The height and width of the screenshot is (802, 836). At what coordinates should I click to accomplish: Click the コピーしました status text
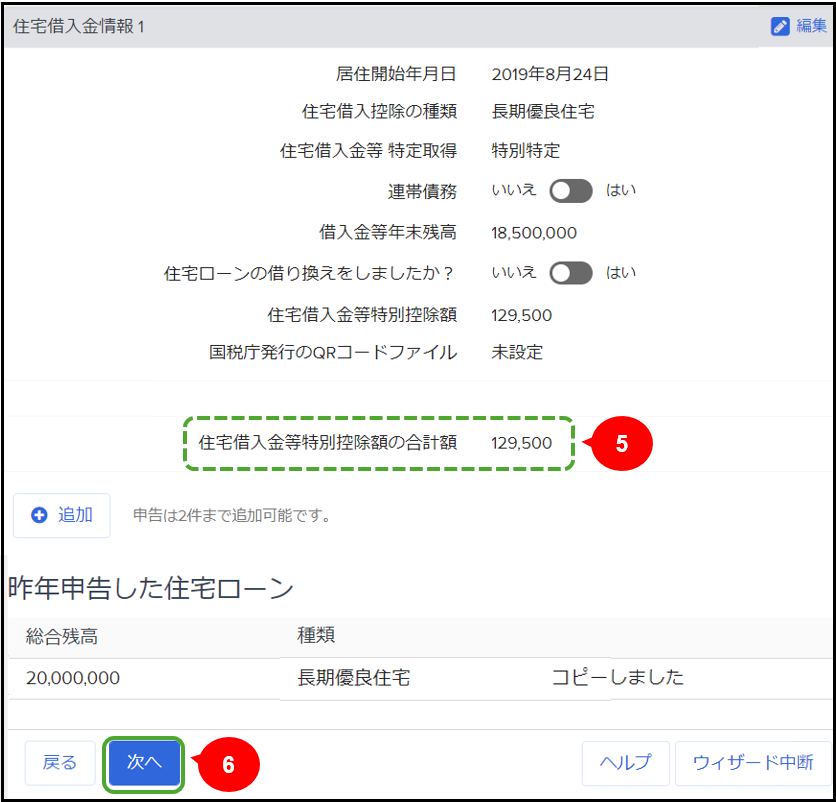tap(618, 678)
